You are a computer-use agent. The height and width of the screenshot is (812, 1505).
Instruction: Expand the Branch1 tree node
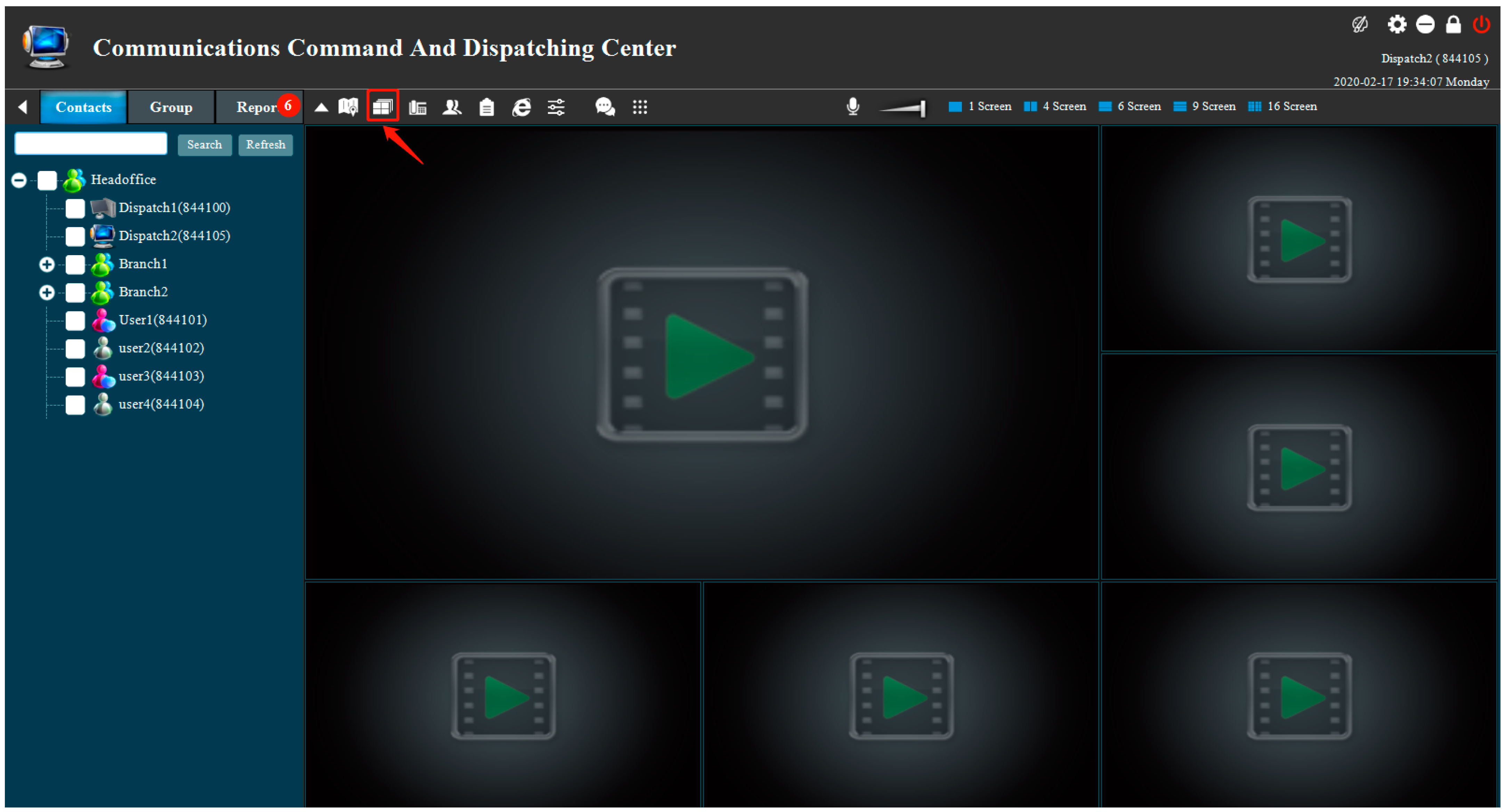(x=47, y=264)
